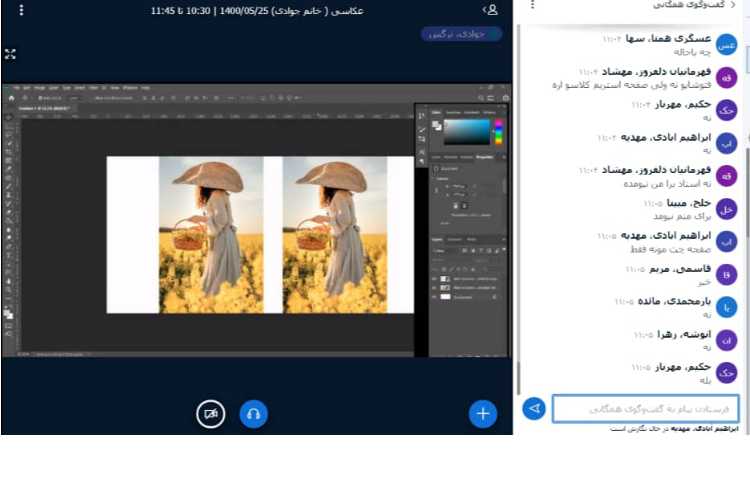The image size is (750, 480).
Task: Open the Filter menu in Photoshop
Action: [x=93, y=88]
